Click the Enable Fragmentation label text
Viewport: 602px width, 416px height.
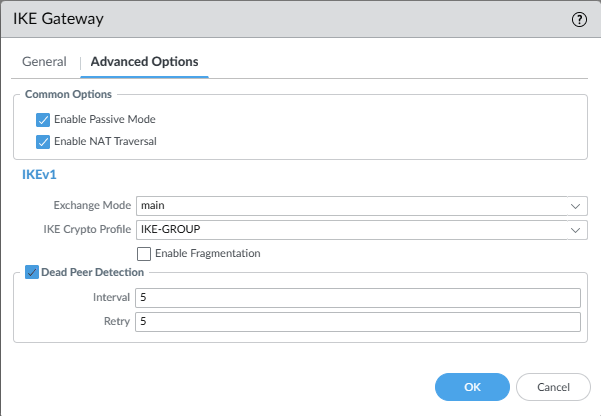point(207,254)
